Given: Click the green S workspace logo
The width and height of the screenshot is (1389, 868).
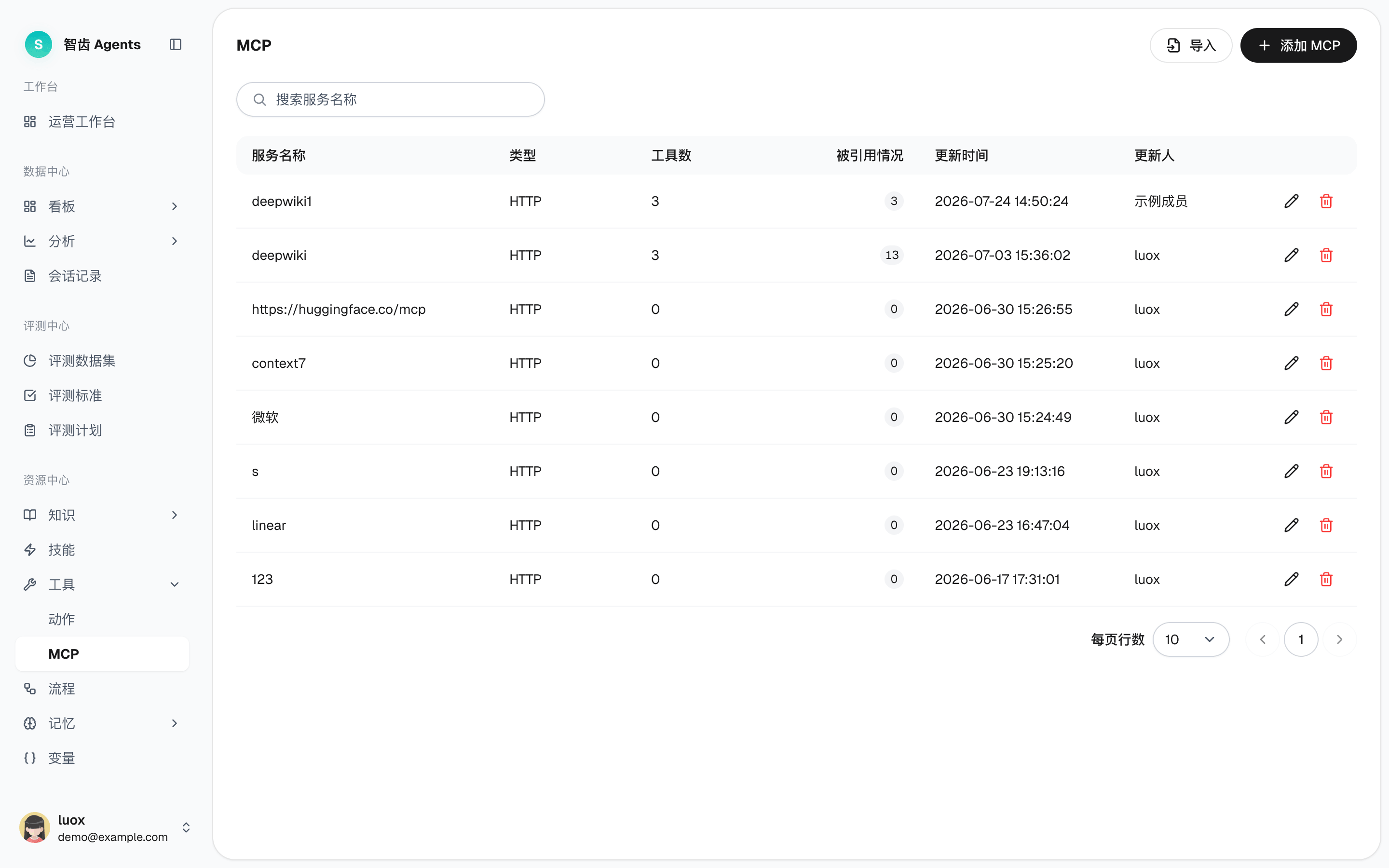Looking at the screenshot, I should [x=39, y=44].
